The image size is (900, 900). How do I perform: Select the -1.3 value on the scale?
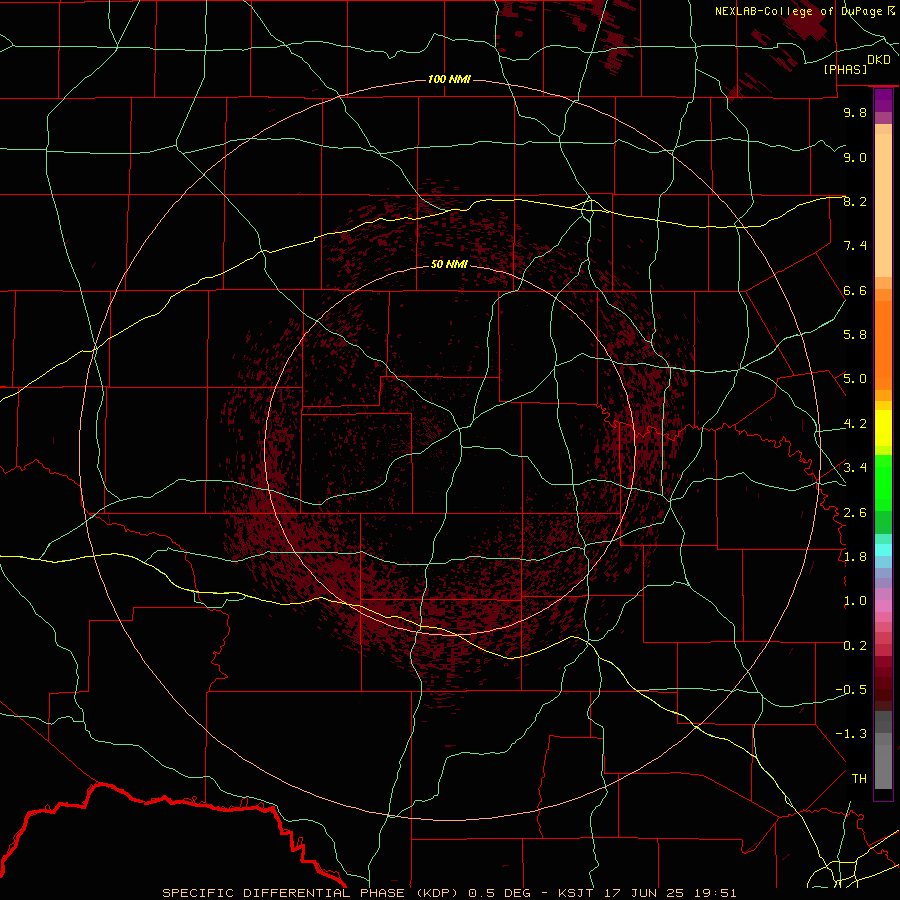pos(851,734)
